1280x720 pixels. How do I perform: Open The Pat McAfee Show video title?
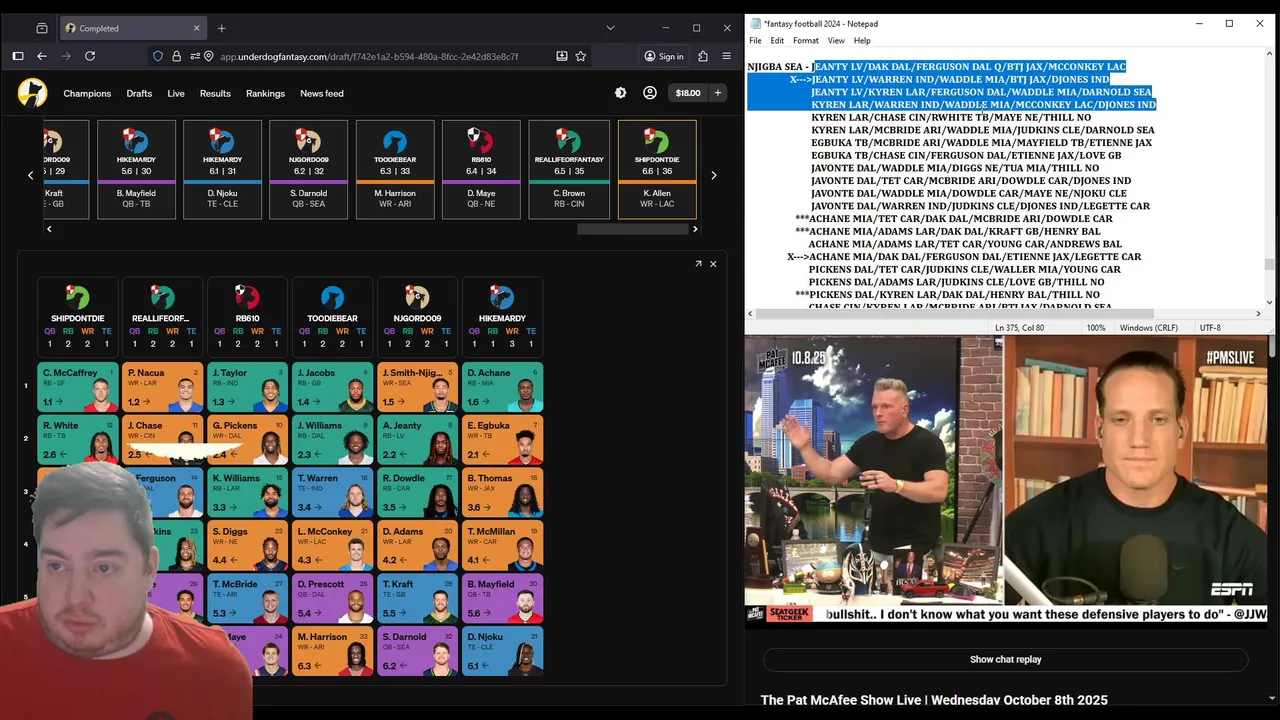point(934,700)
